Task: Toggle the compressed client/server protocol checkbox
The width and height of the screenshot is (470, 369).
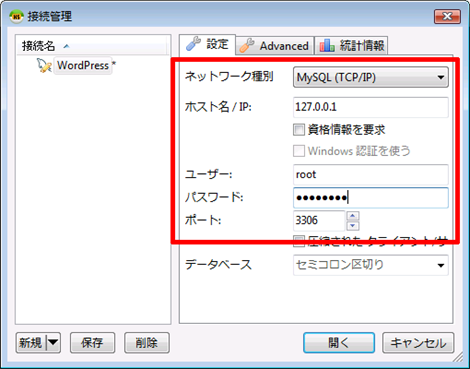Action: 299,241
